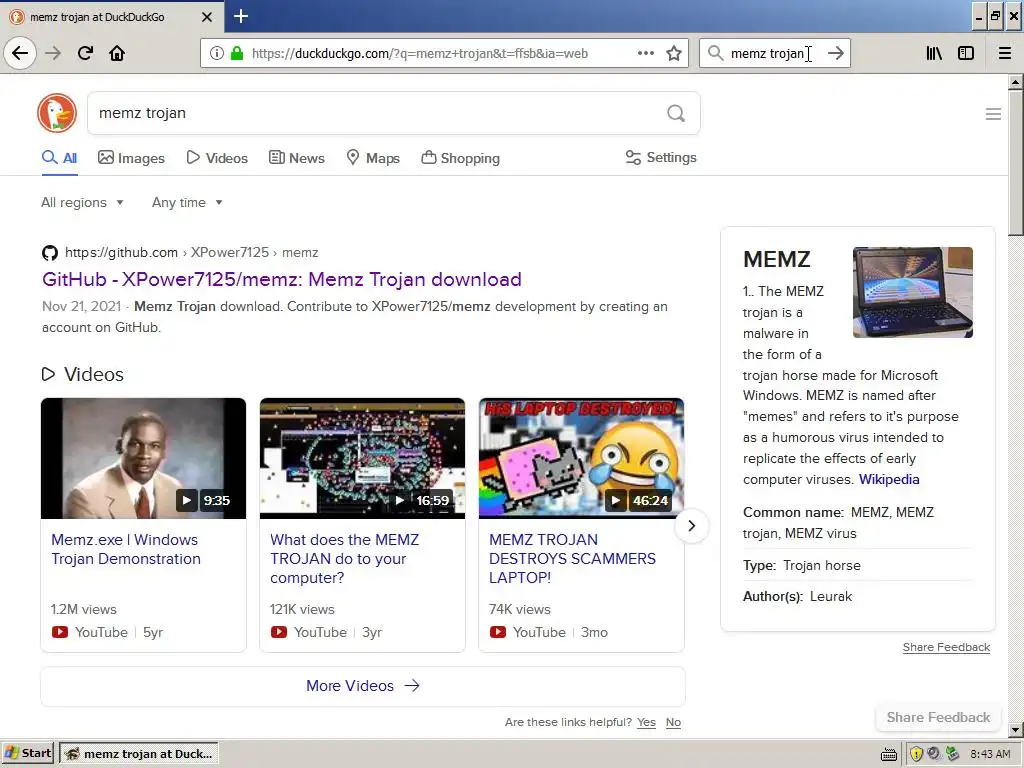Show next videos with carousel arrow

(692, 526)
